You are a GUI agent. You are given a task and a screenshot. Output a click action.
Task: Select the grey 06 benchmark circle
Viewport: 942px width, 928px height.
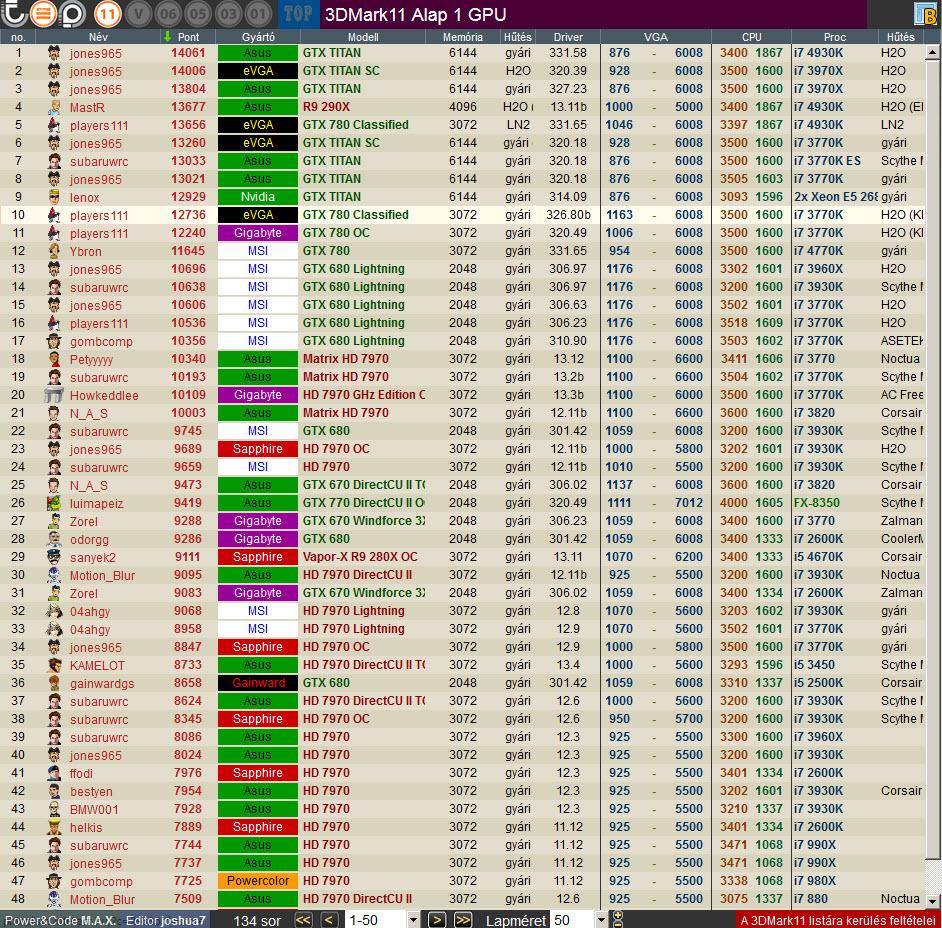pyautogui.click(x=168, y=14)
